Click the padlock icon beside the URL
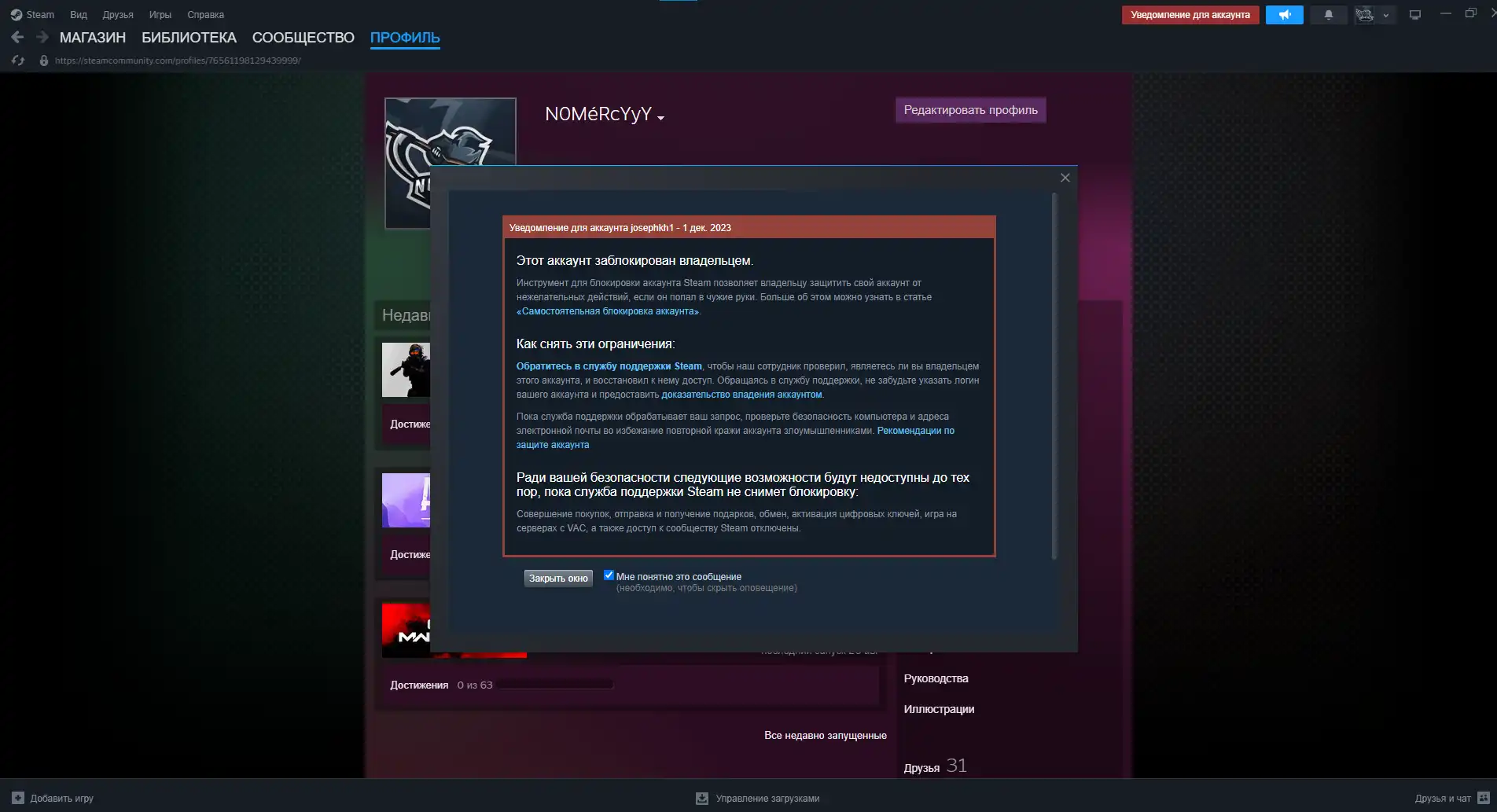Screen dimensions: 1497x812 pyautogui.click(x=44, y=61)
